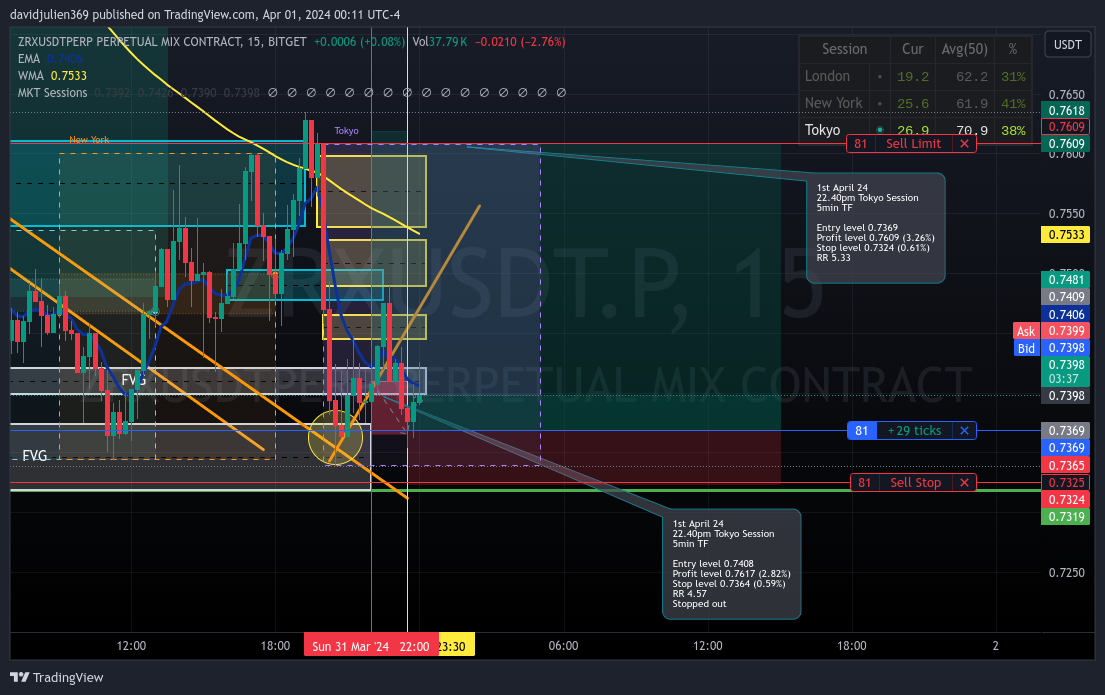Select note box ending with Stopped out
This screenshot has width=1105, height=695.
click(731, 564)
